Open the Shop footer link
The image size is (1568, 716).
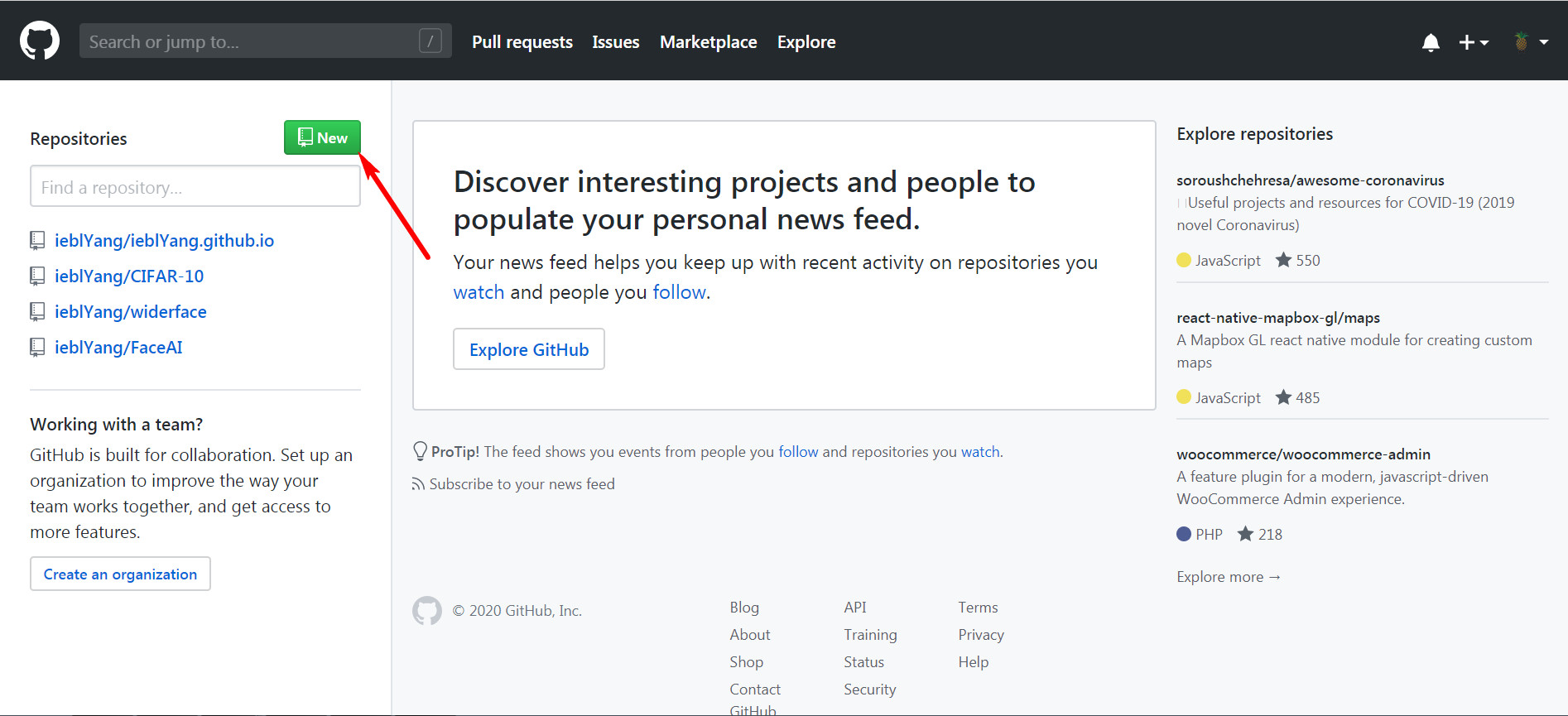[747, 662]
